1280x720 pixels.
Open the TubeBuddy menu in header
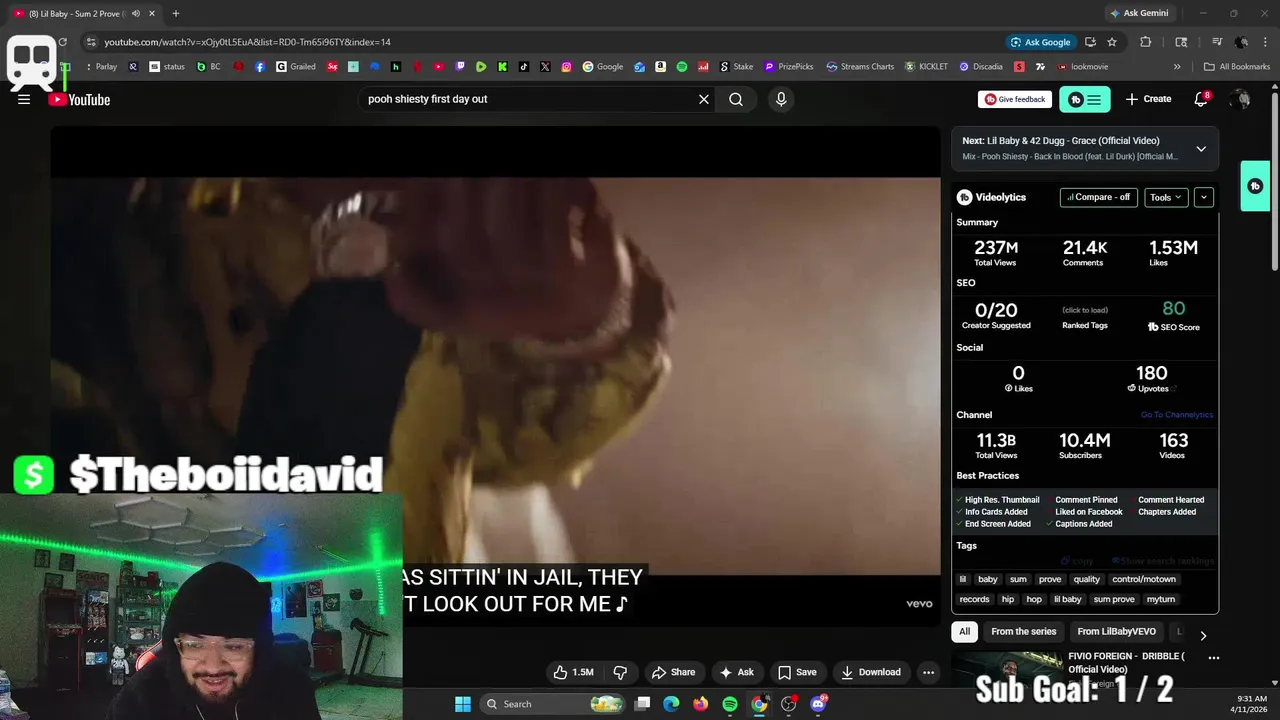pos(1085,99)
